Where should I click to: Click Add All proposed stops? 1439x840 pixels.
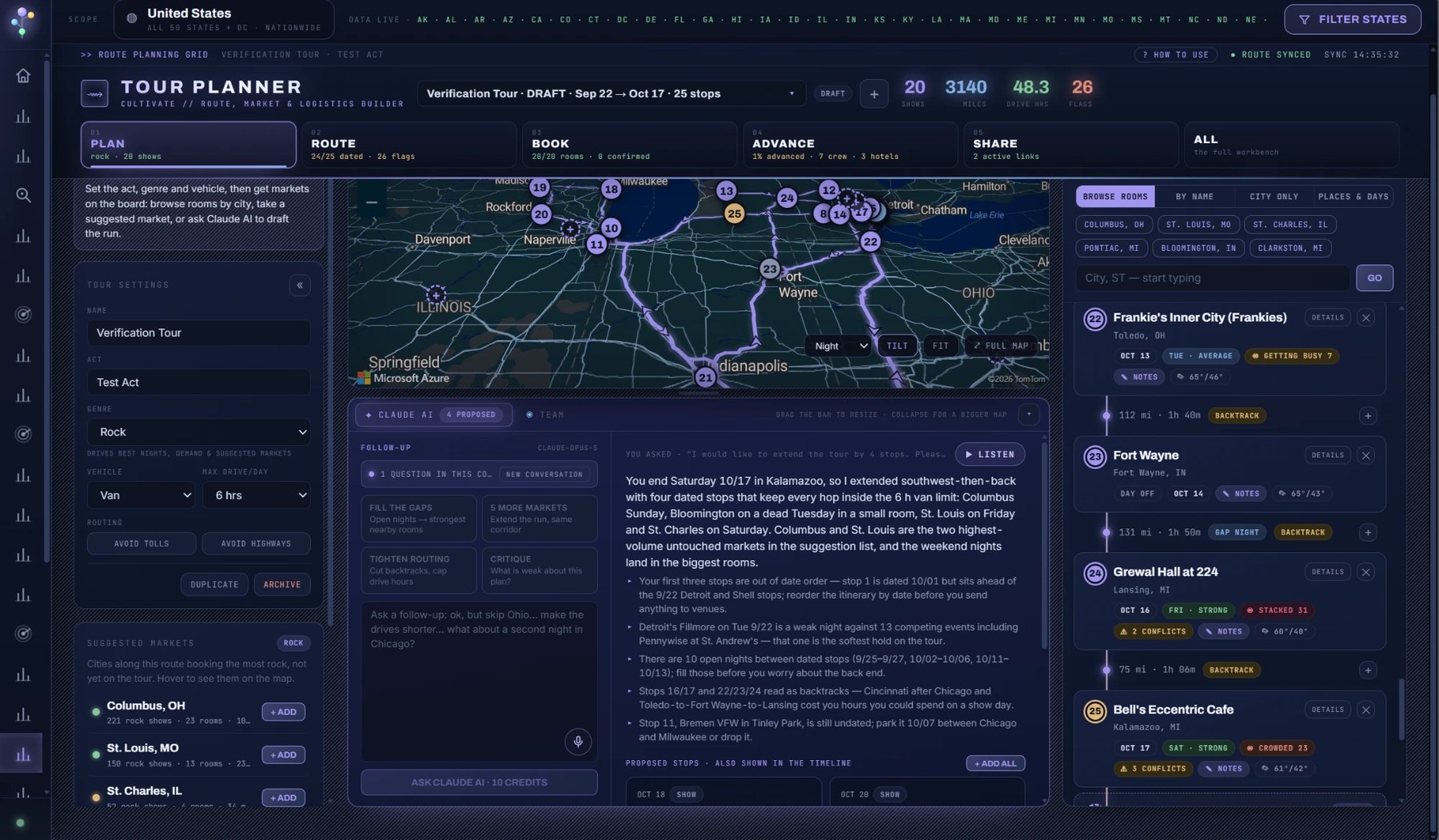tap(995, 763)
